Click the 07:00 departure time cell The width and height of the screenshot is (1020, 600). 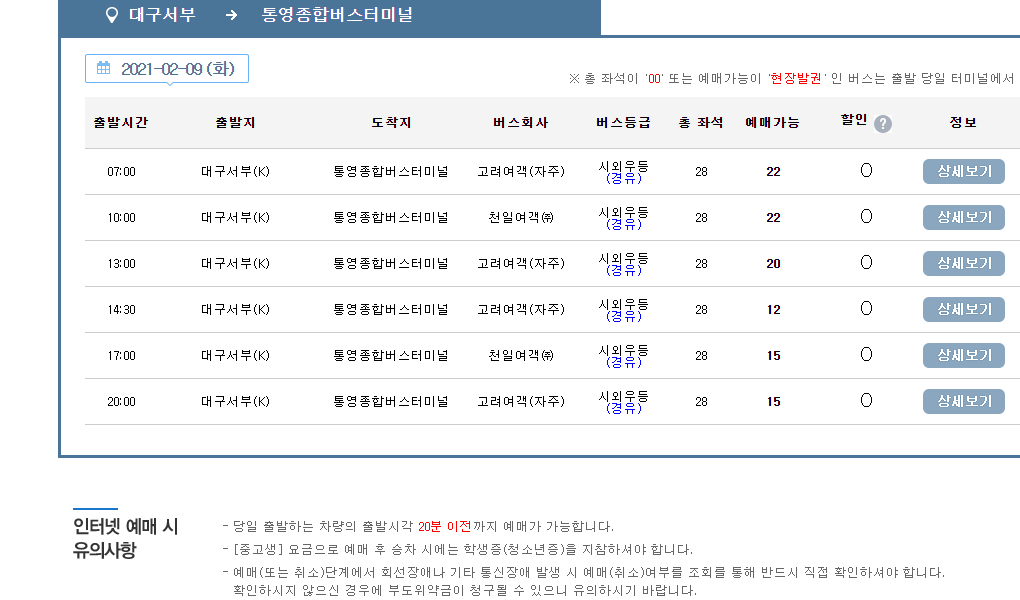[122, 172]
